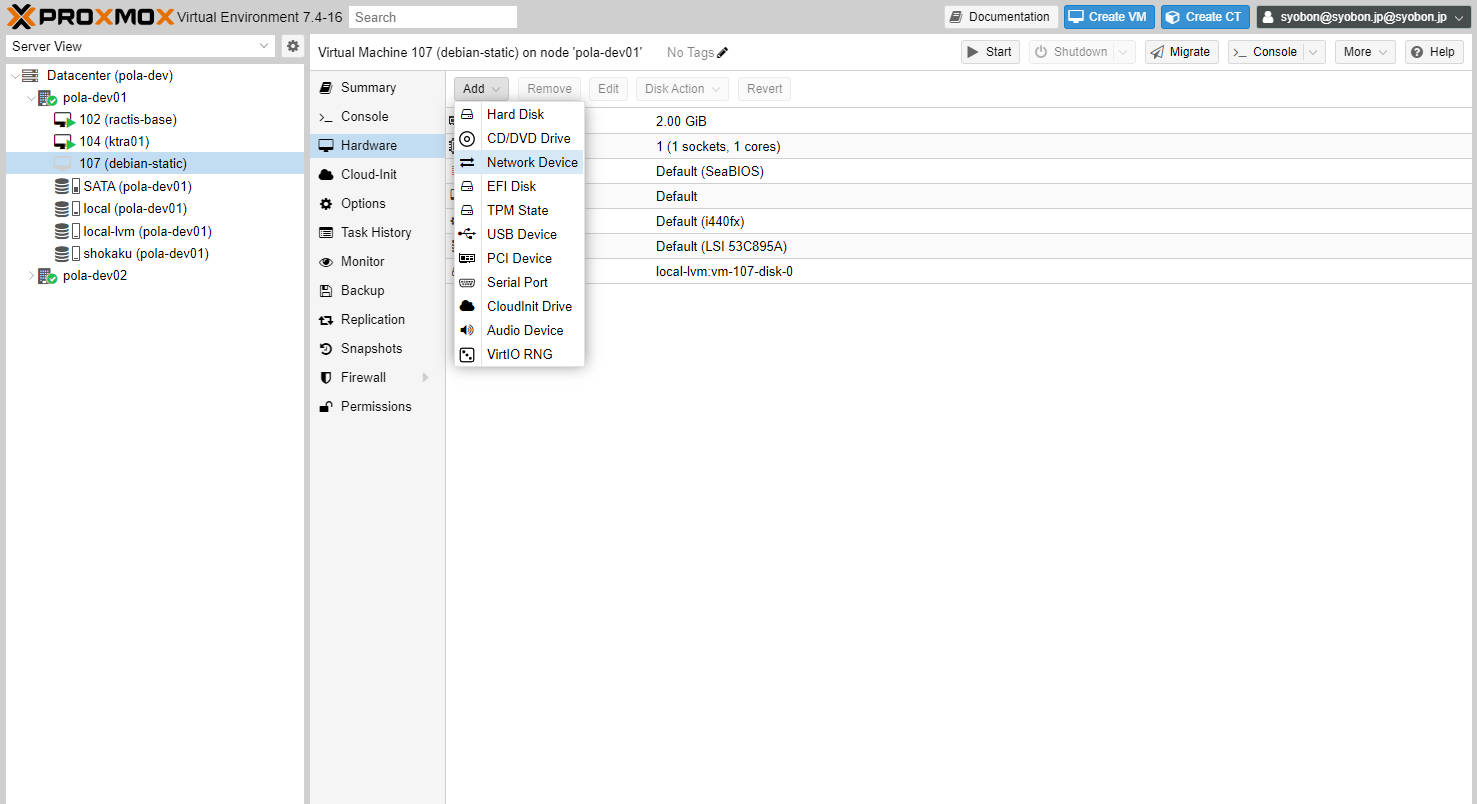The width and height of the screenshot is (1477, 804).
Task: Click the pencil icon to edit tags
Action: 723,53
